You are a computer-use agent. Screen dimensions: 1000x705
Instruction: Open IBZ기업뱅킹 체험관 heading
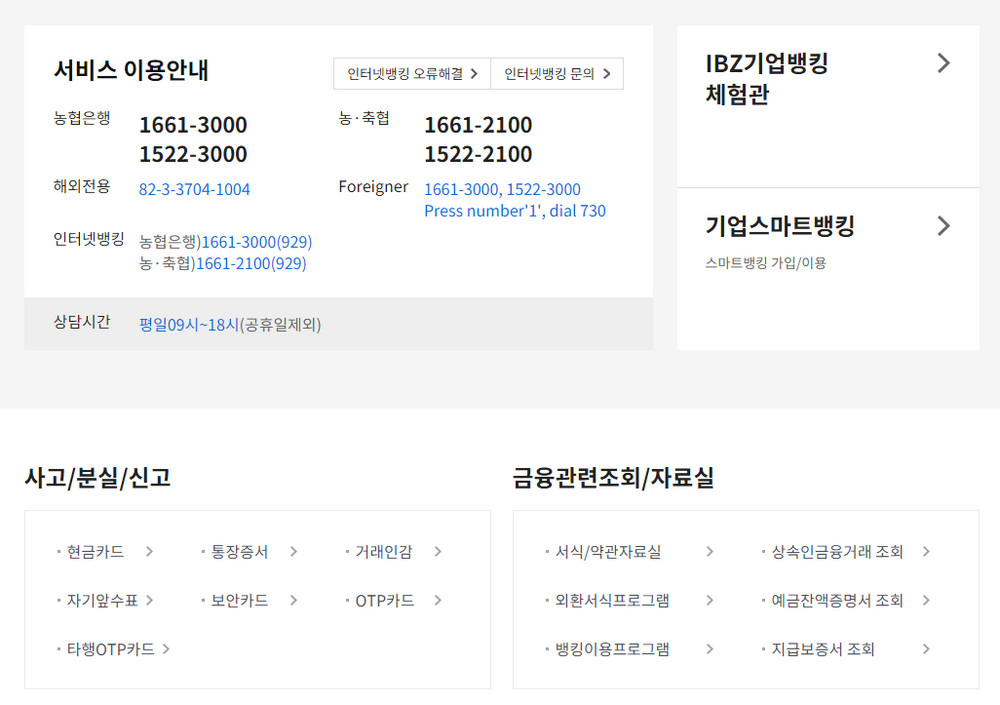tap(767, 78)
